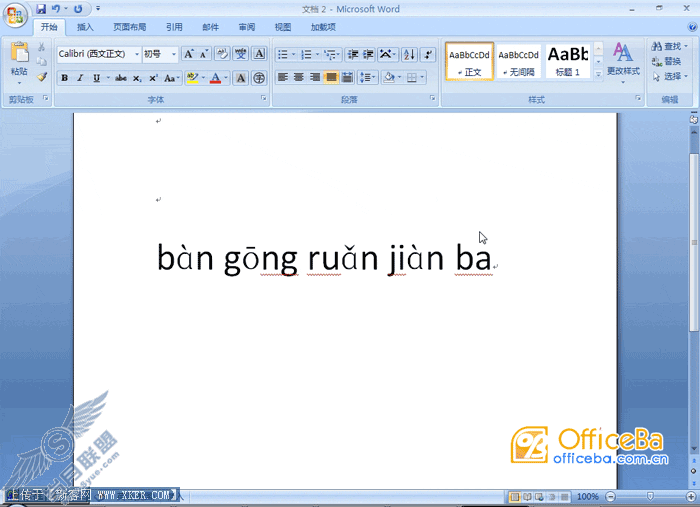Viewport: 700px width, 507px height.
Task: Click 替换 (Replace) button
Action: click(x=666, y=62)
